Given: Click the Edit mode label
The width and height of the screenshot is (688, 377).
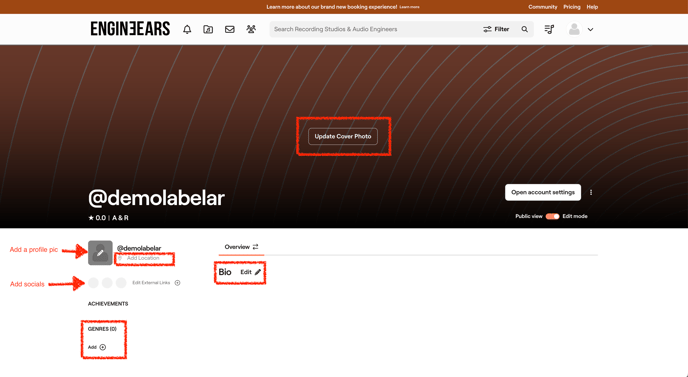Looking at the screenshot, I should coord(575,216).
